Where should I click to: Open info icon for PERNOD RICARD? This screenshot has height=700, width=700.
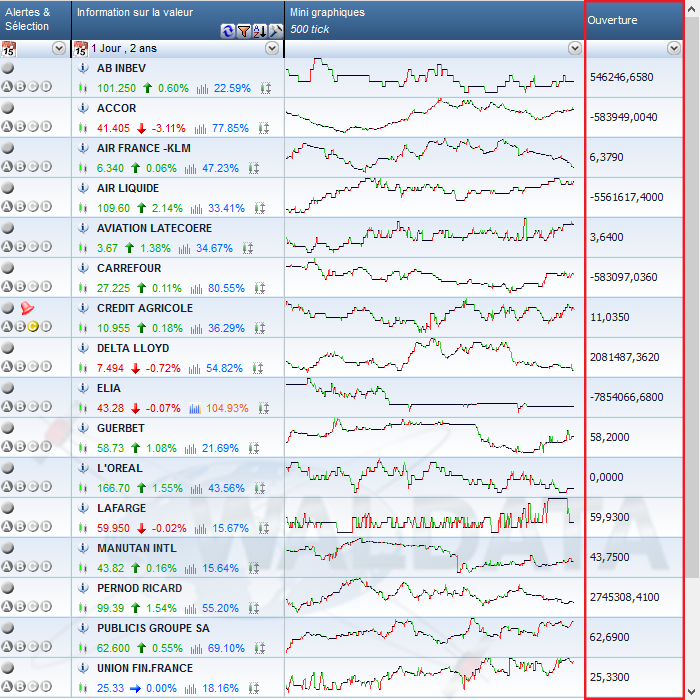click(x=83, y=588)
